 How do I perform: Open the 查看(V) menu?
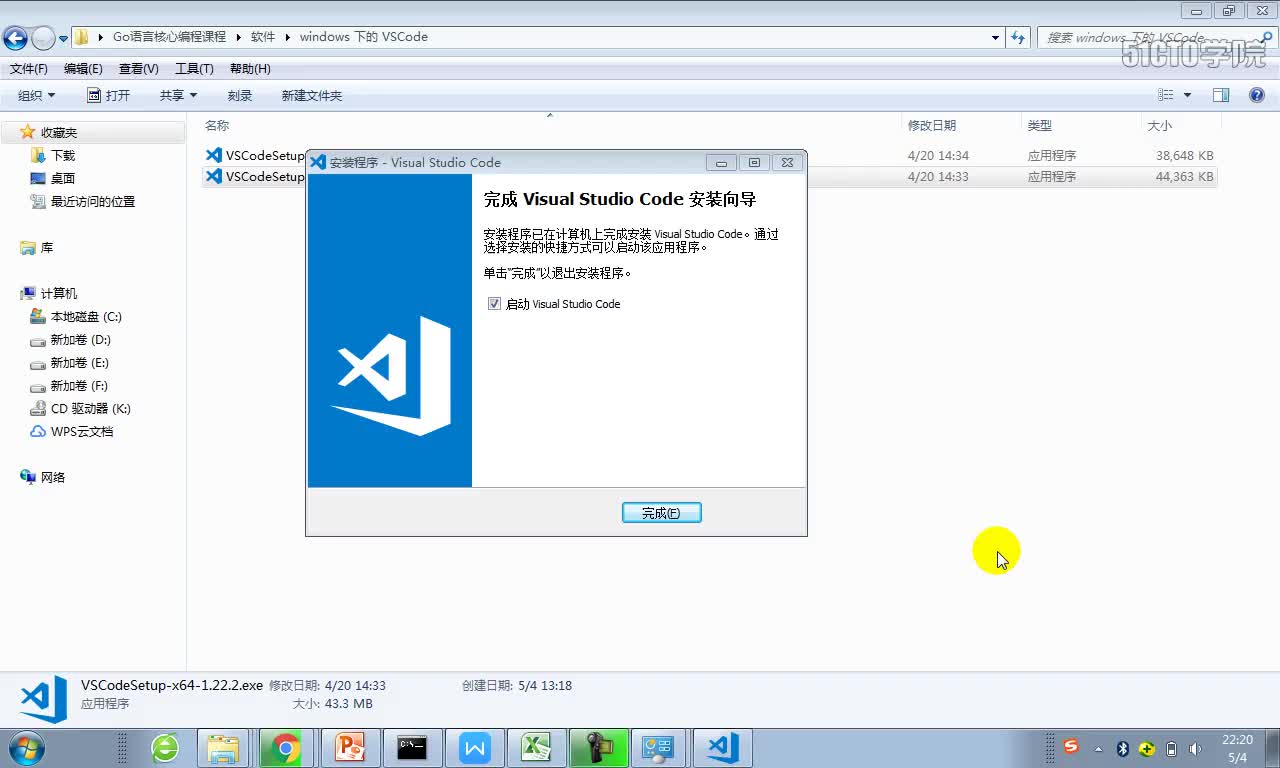coord(138,69)
